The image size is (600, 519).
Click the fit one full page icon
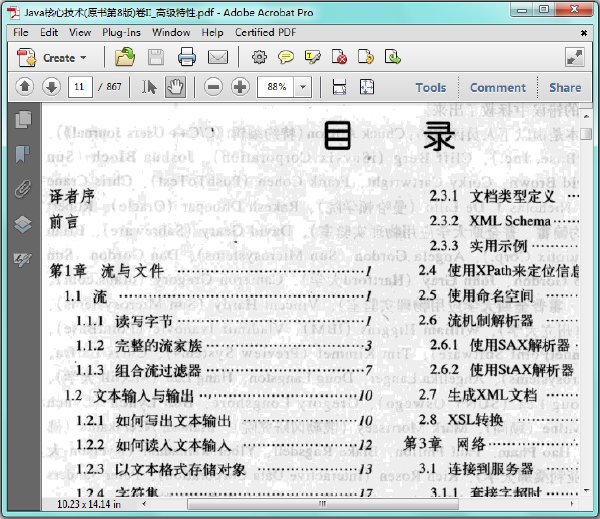coord(367,87)
